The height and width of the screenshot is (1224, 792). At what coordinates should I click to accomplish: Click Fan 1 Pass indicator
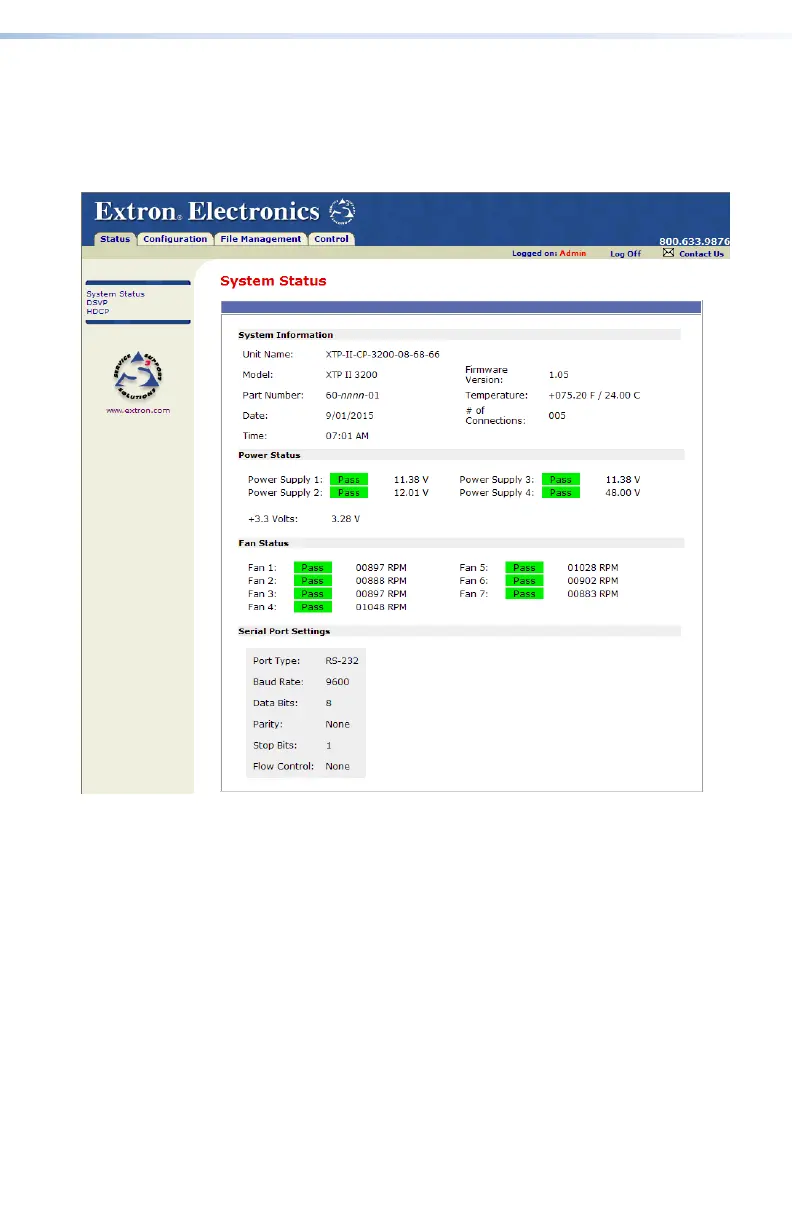(x=312, y=568)
